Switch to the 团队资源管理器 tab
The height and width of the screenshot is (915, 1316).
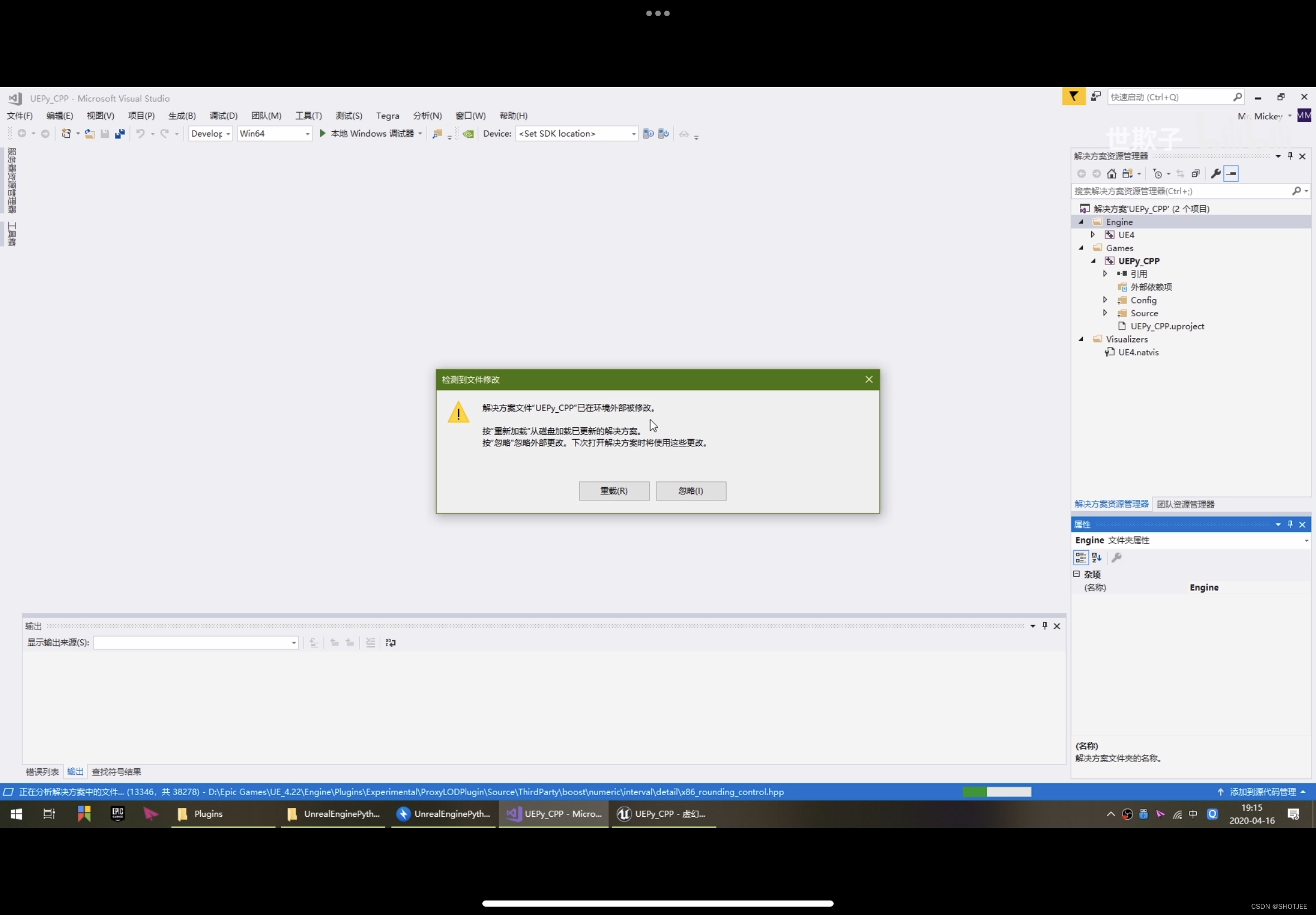pos(1186,504)
